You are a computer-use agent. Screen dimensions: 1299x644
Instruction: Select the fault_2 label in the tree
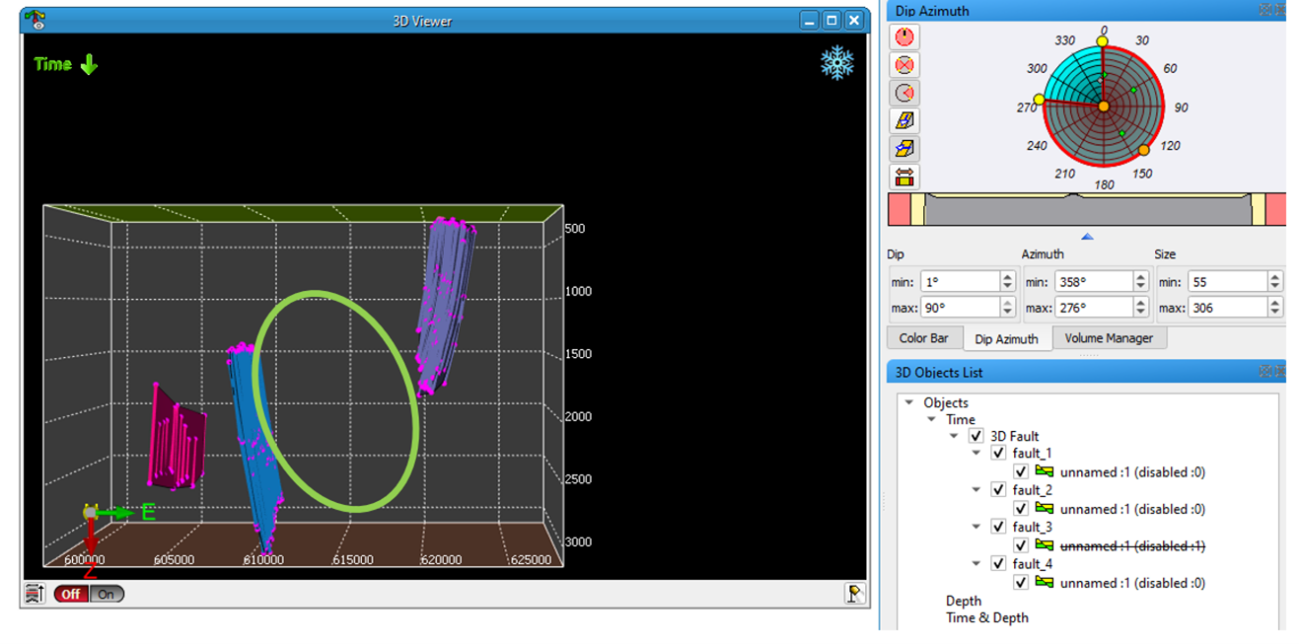1032,490
